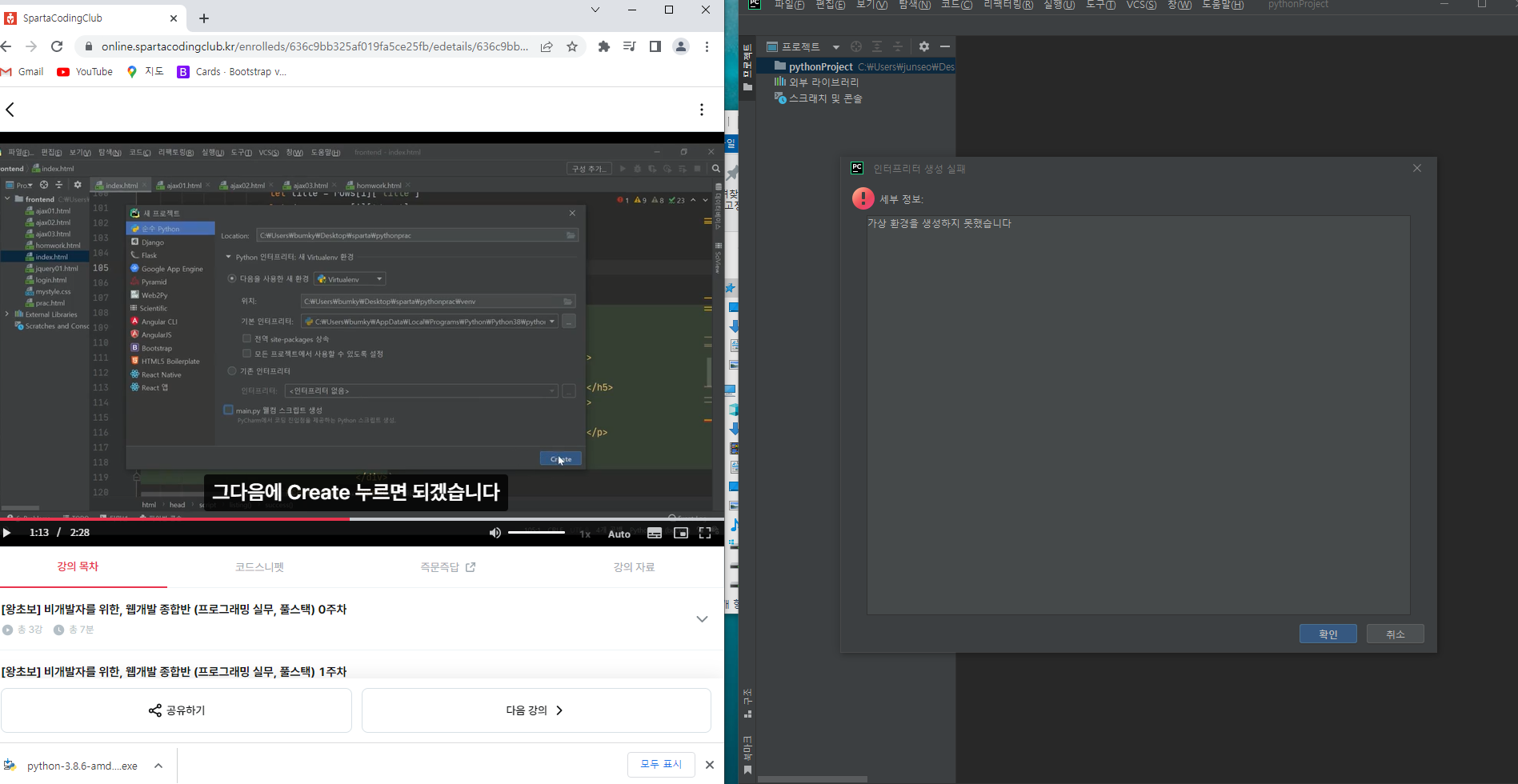Toggle video subtitles icon
The width and height of the screenshot is (1518, 784).
(655, 533)
